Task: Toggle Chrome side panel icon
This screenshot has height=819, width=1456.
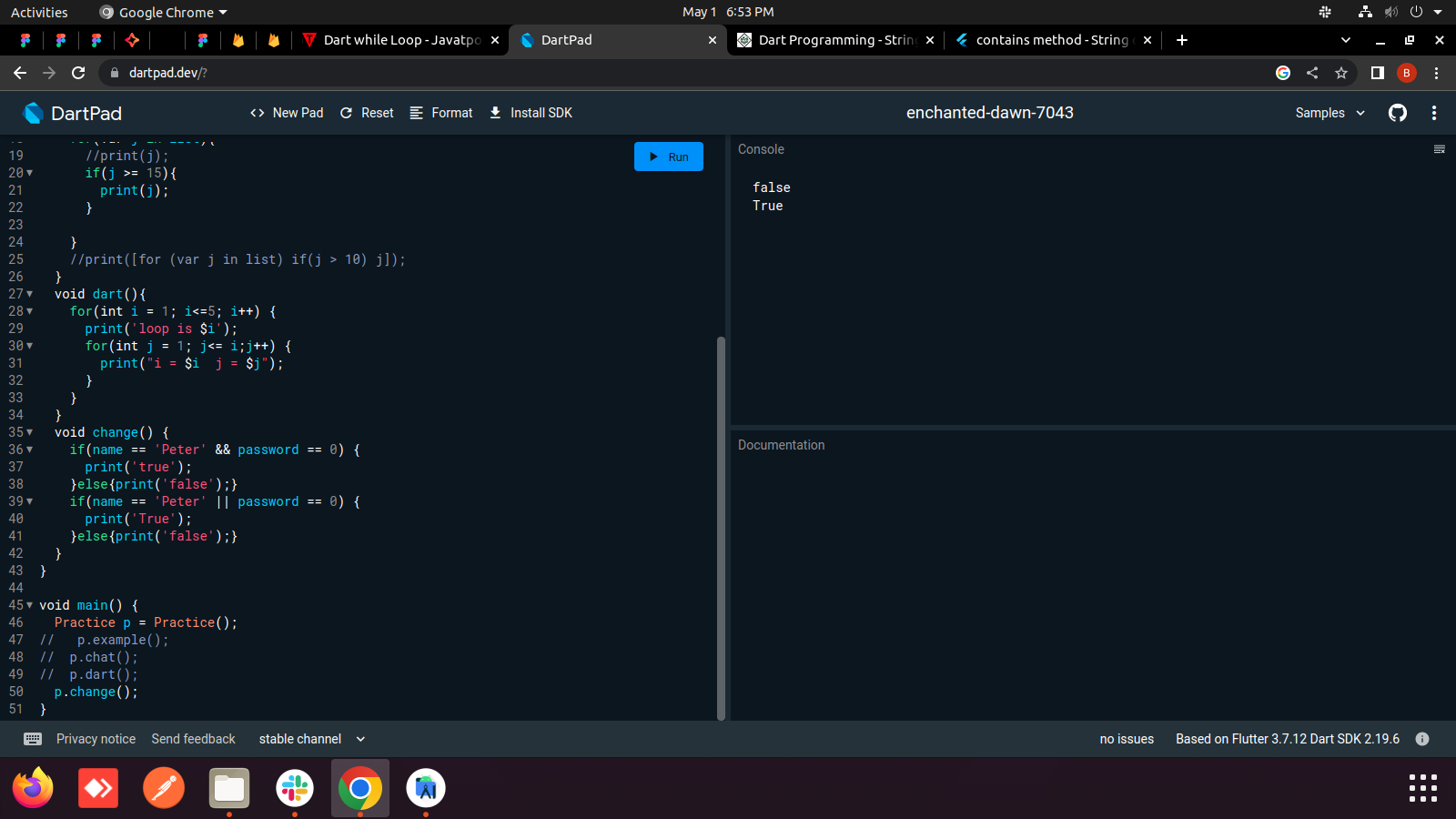Action: click(x=1378, y=73)
